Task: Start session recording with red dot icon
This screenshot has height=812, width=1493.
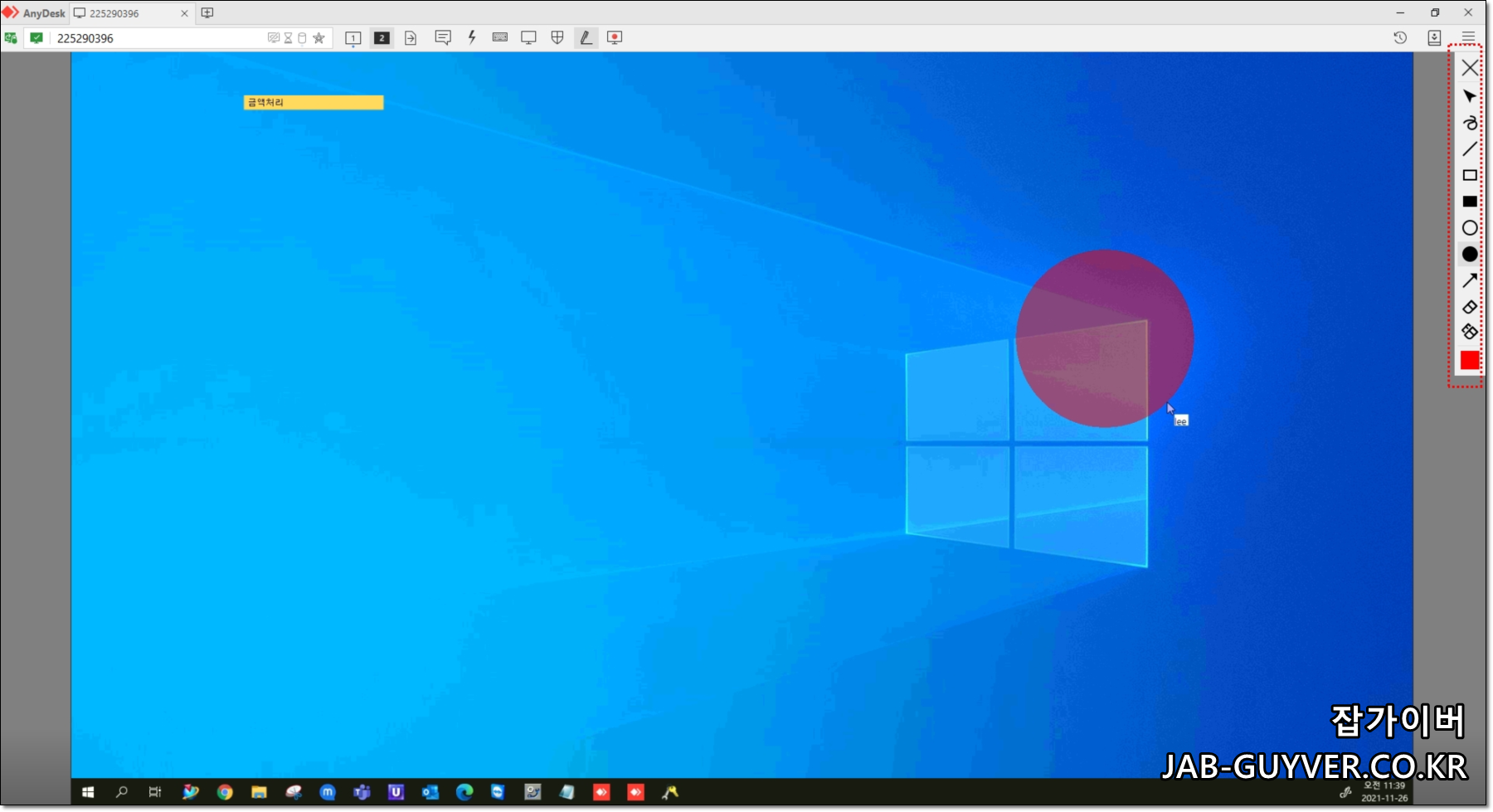Action: click(x=615, y=38)
